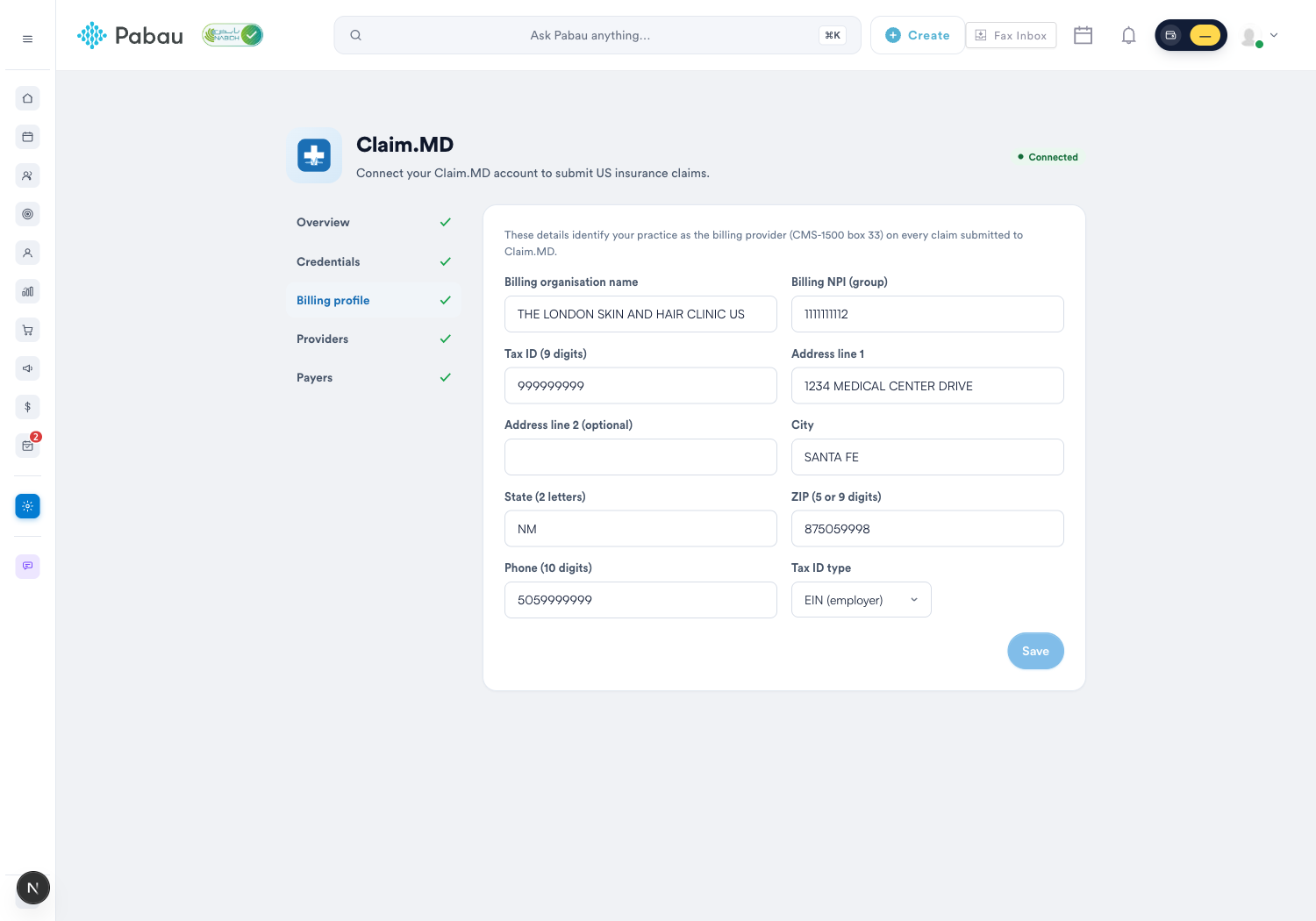Go to the Home sidebar icon
The height and width of the screenshot is (921, 1316).
(27, 98)
